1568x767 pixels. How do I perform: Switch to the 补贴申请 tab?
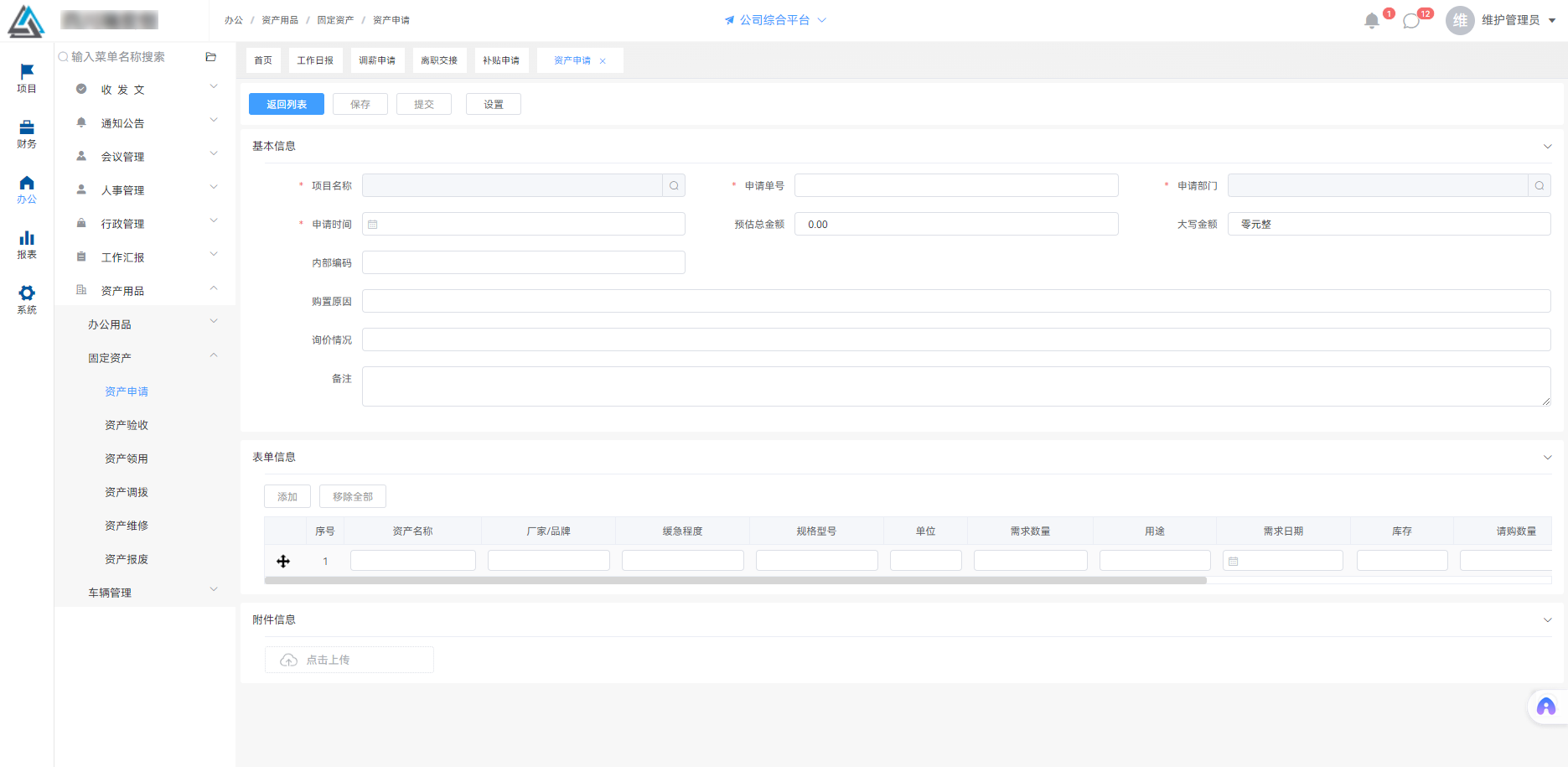501,60
